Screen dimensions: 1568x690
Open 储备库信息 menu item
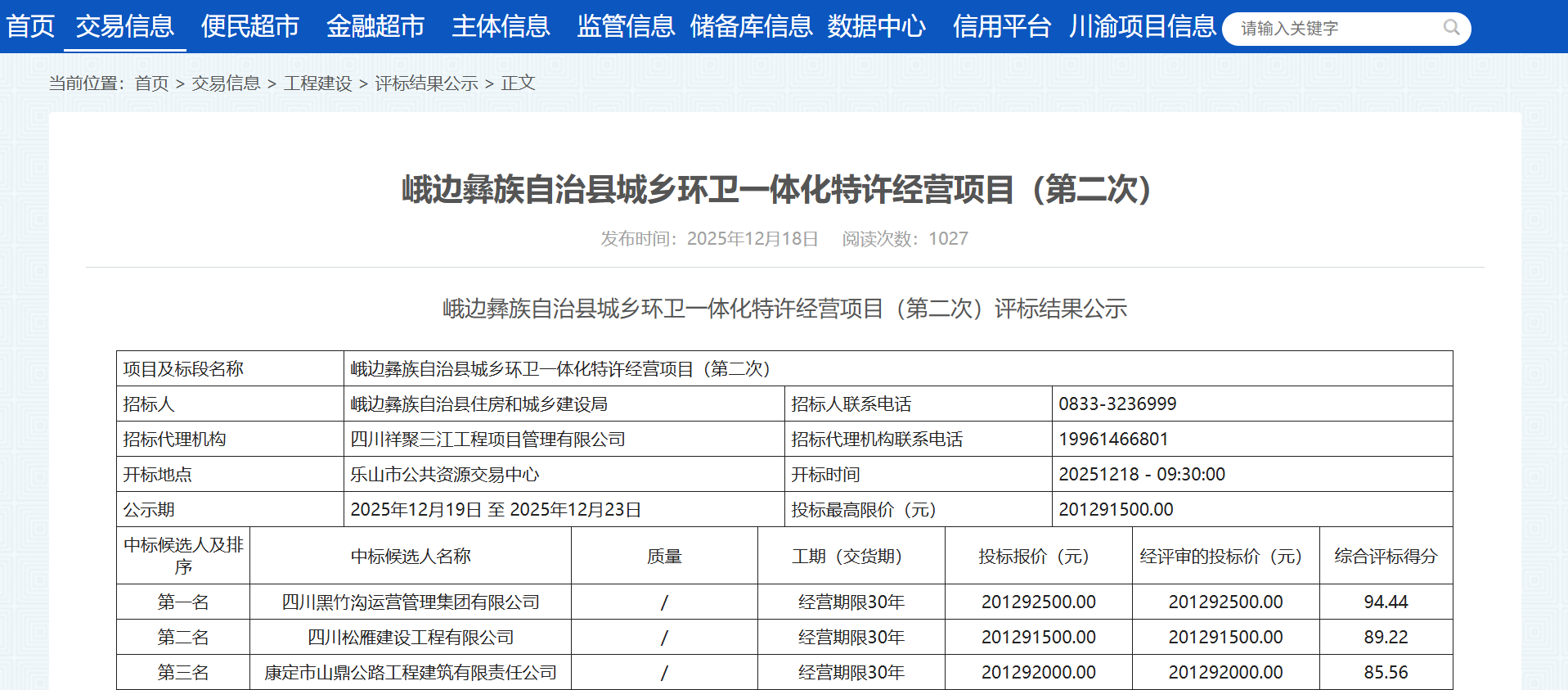click(751, 26)
